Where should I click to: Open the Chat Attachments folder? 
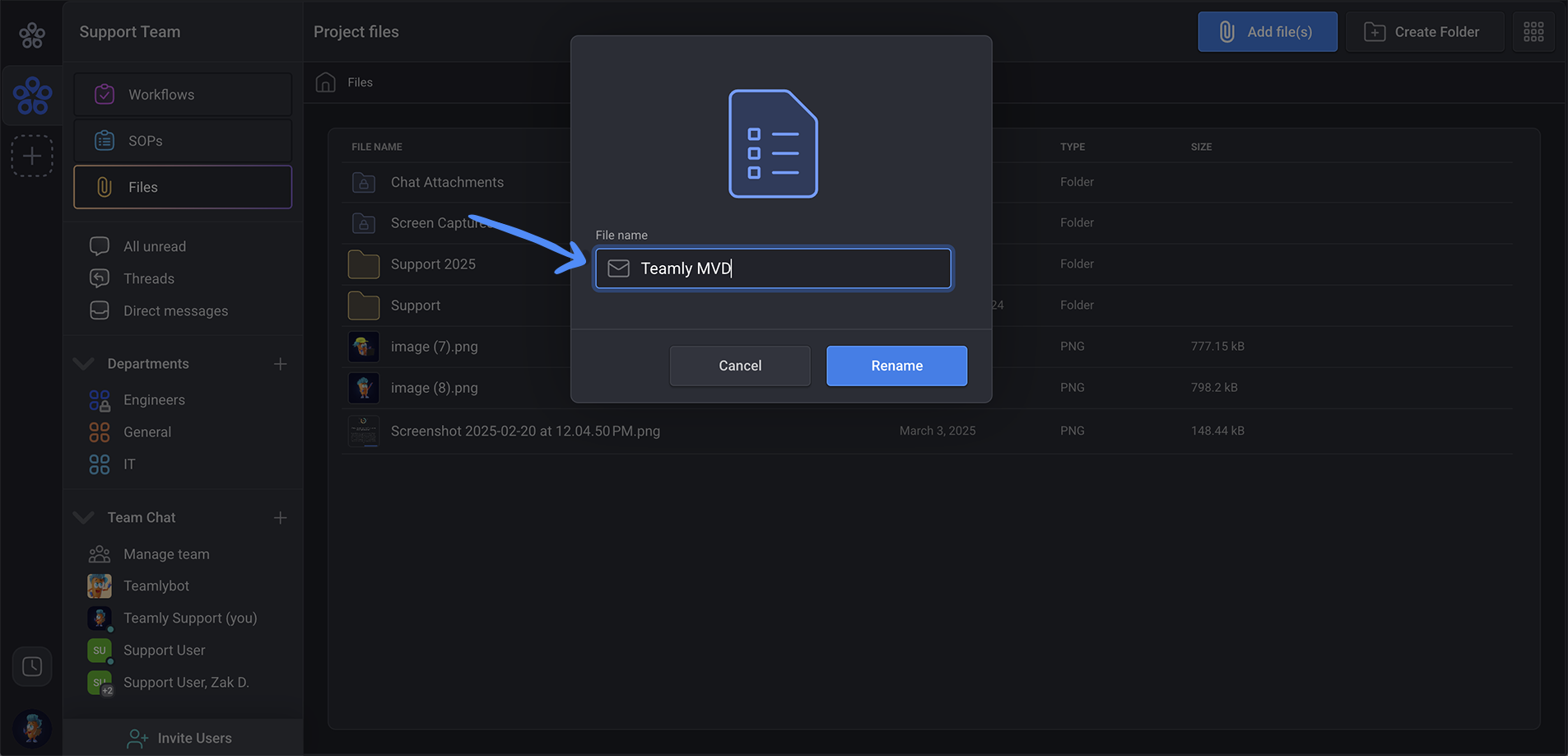[x=447, y=182]
